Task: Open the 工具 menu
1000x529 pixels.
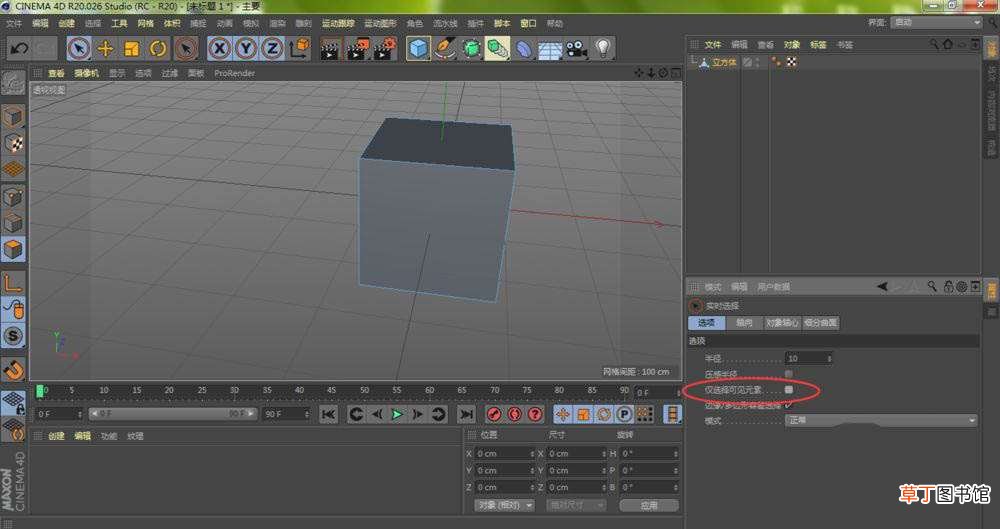Action: pos(119,24)
